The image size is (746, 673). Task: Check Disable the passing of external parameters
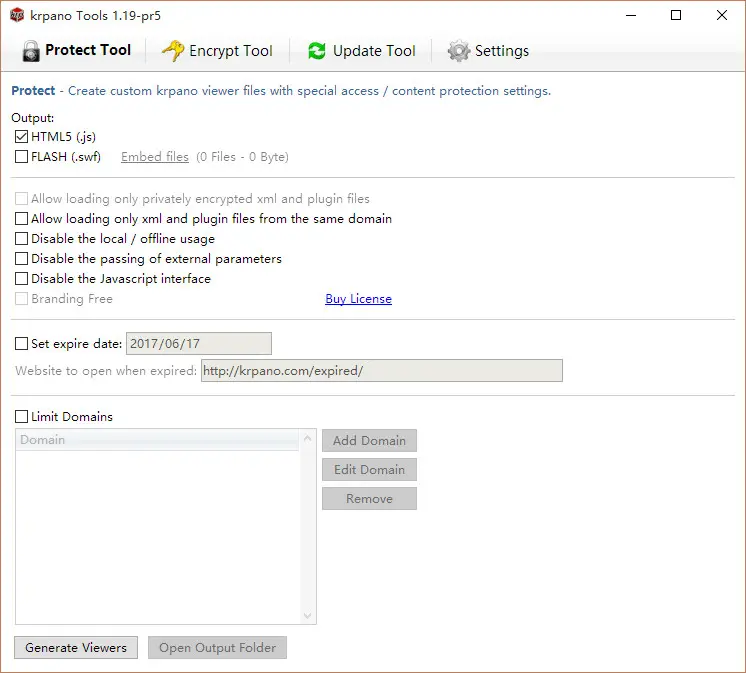(x=21, y=258)
